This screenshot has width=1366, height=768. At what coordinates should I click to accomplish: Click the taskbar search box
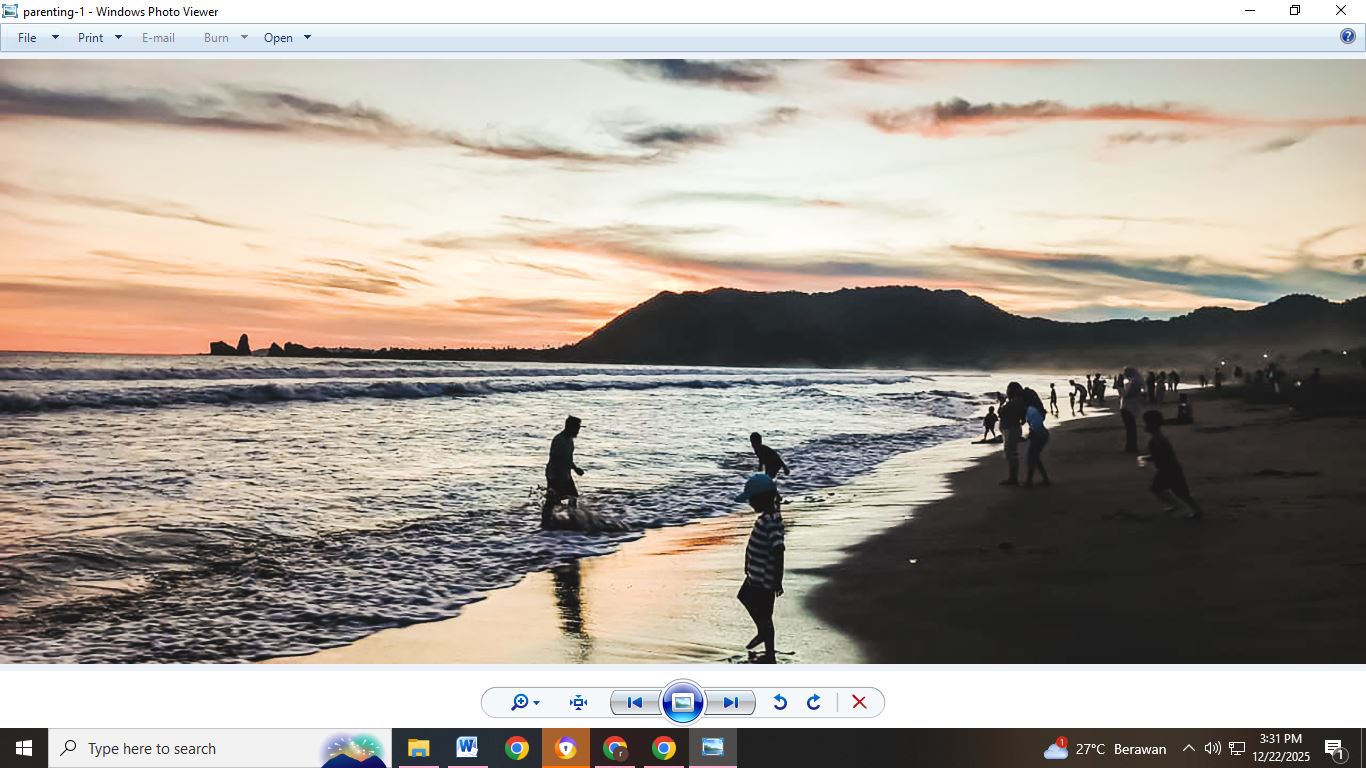[220, 748]
